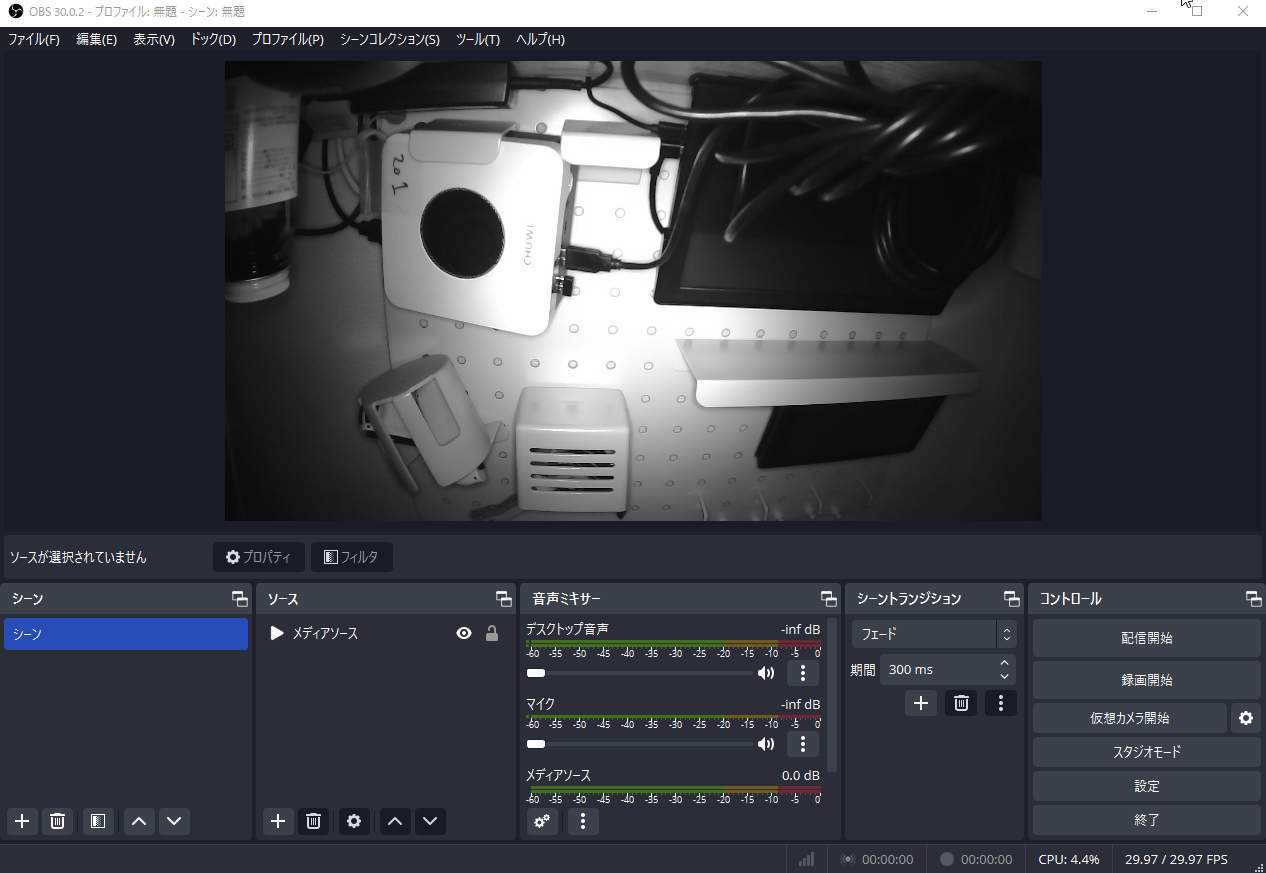This screenshot has height=873, width=1266.
Task: Mute デスクトップ音声 speaker icon
Action: pos(766,673)
